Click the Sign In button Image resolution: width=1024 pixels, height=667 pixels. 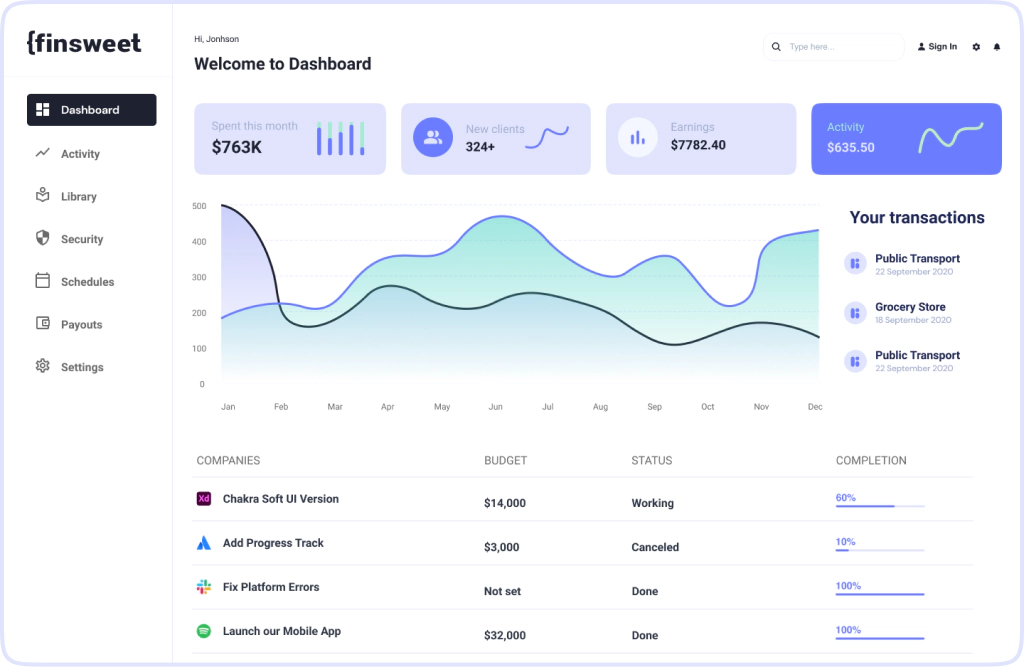[x=936, y=46]
